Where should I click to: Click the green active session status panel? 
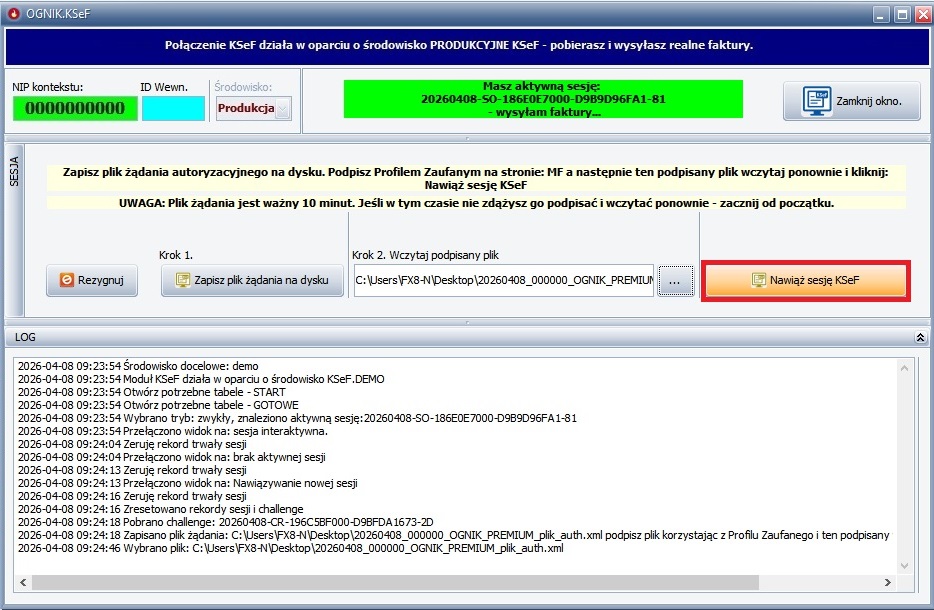[x=544, y=100]
